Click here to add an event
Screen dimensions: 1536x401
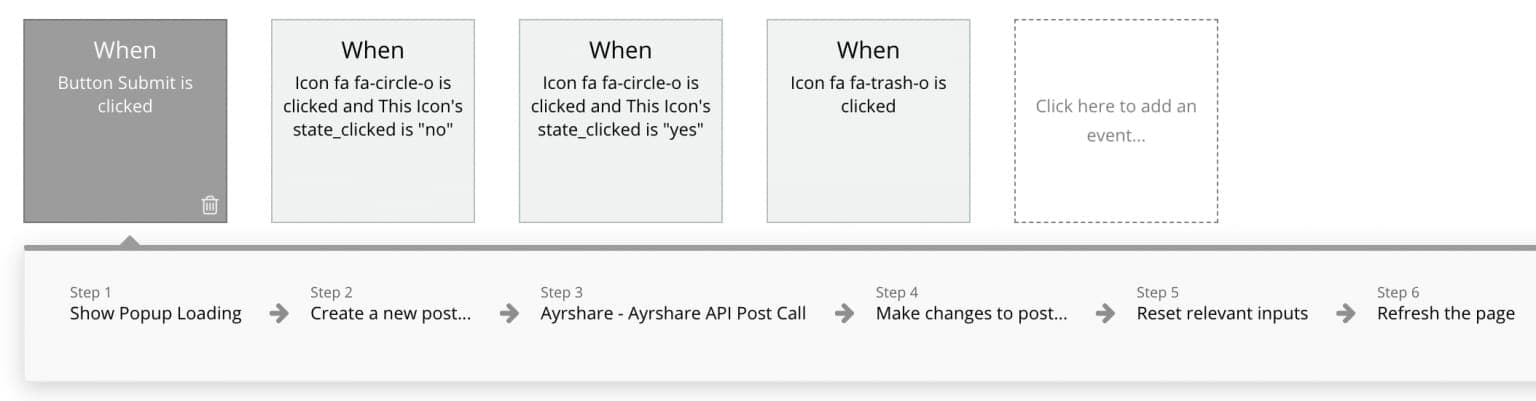[x=1116, y=121]
